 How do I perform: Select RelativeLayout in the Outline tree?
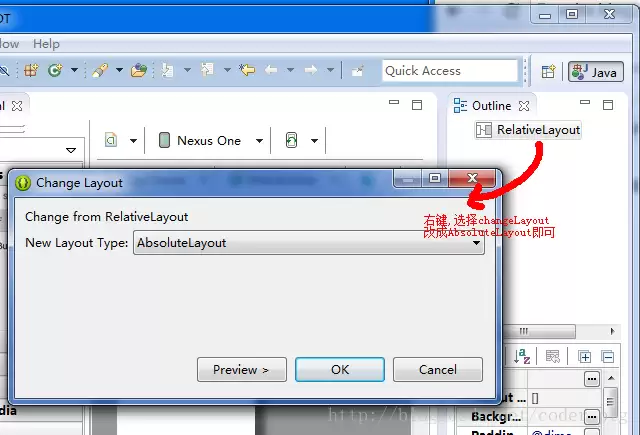coord(528,130)
